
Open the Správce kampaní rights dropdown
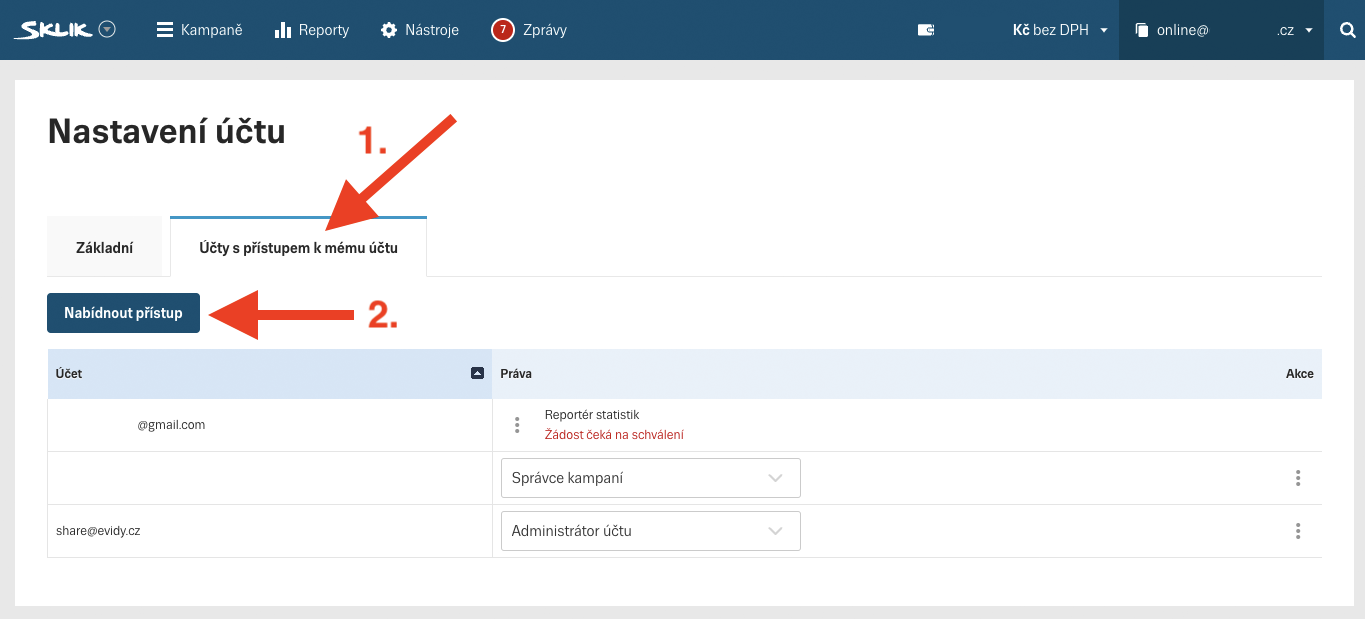tap(651, 478)
